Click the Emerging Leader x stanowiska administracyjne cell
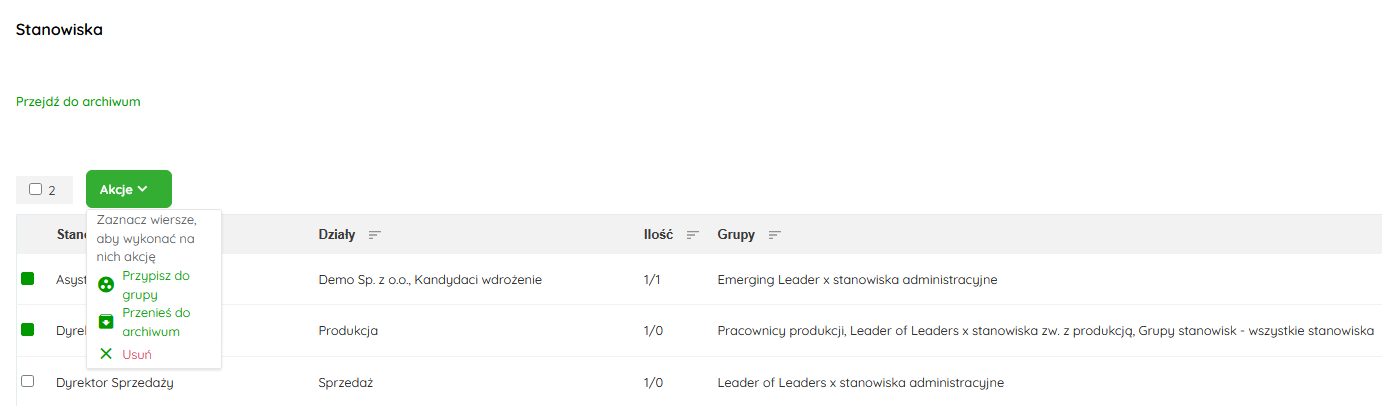Screen dimensions: 1382x406 [x=857, y=280]
